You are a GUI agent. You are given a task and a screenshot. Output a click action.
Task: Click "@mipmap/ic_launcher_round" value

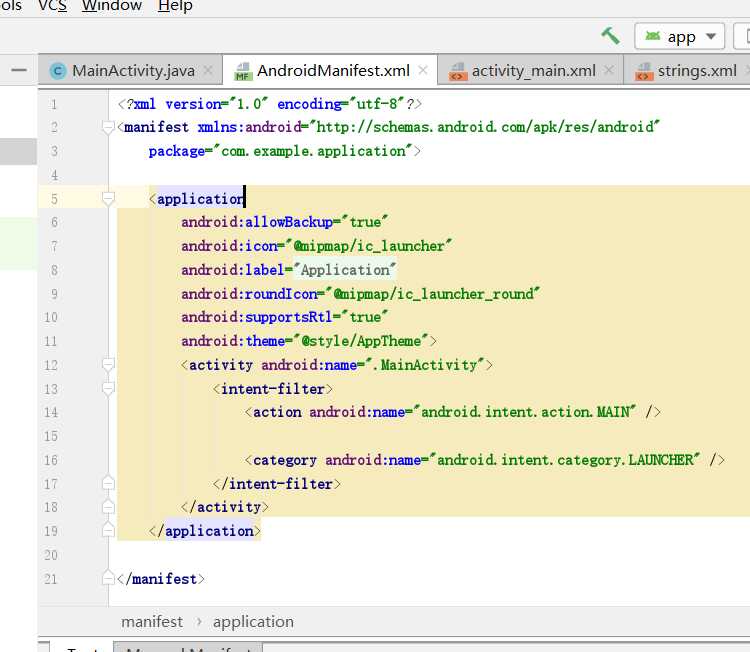[433, 294]
